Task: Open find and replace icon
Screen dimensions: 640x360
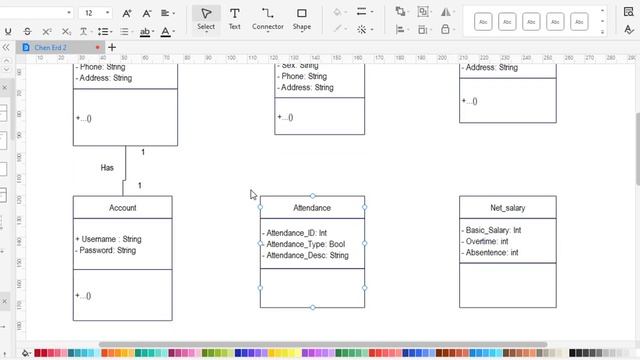Action: 629,12
